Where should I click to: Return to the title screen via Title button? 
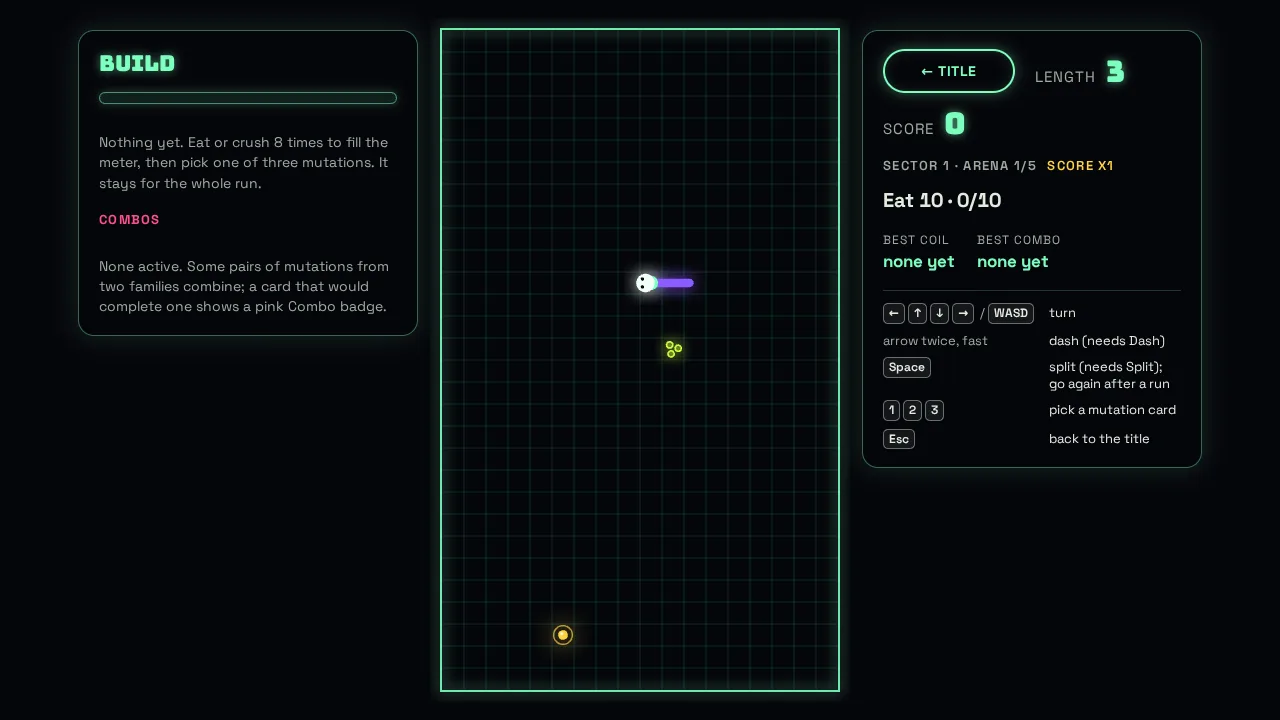point(949,71)
